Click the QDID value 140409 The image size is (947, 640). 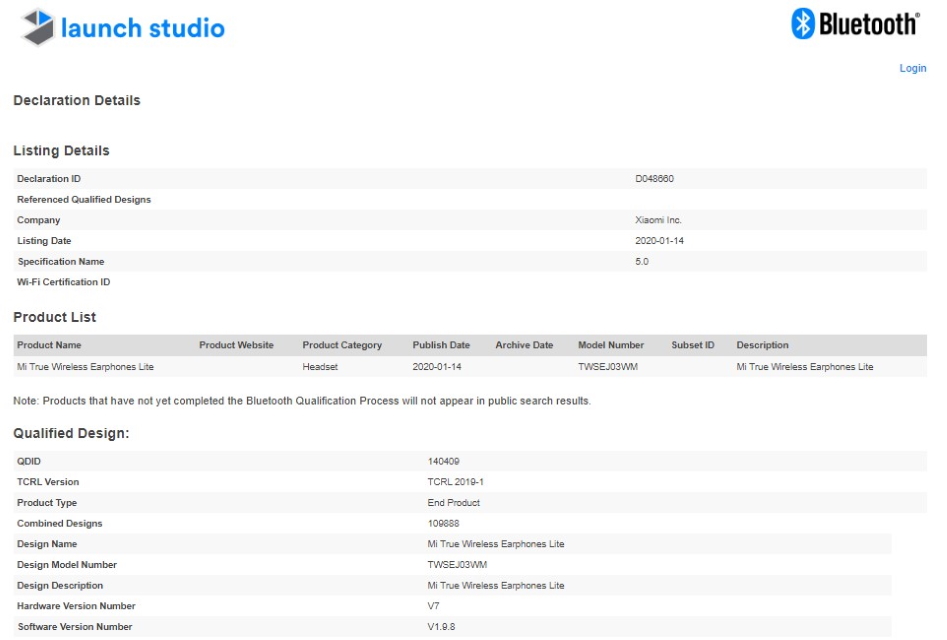[443, 461]
